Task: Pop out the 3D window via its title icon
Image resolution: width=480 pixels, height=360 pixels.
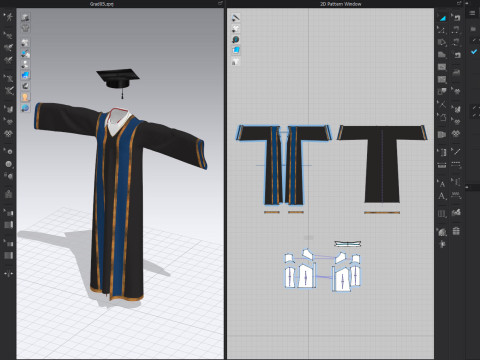Action: [220, 3]
